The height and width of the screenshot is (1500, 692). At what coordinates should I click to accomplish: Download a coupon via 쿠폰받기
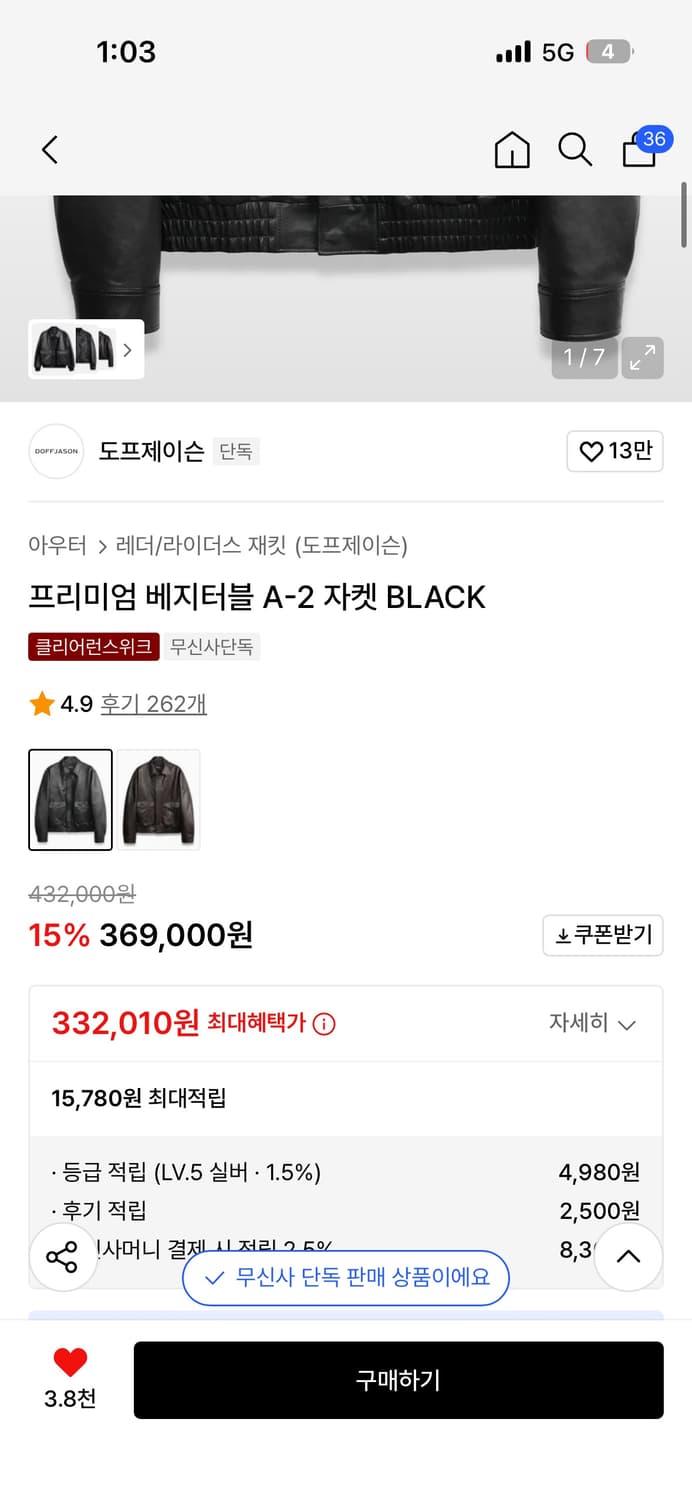coord(602,935)
